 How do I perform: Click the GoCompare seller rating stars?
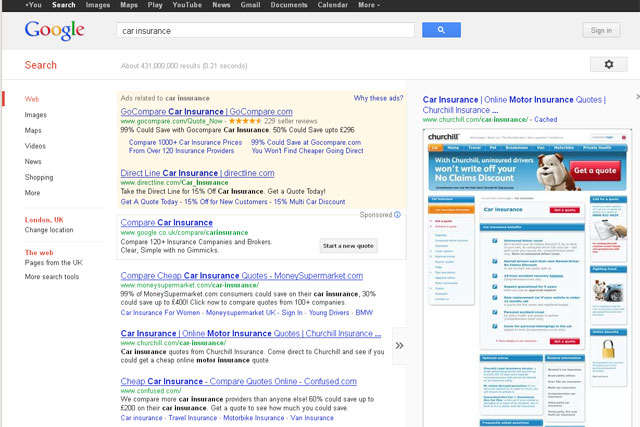tap(245, 121)
